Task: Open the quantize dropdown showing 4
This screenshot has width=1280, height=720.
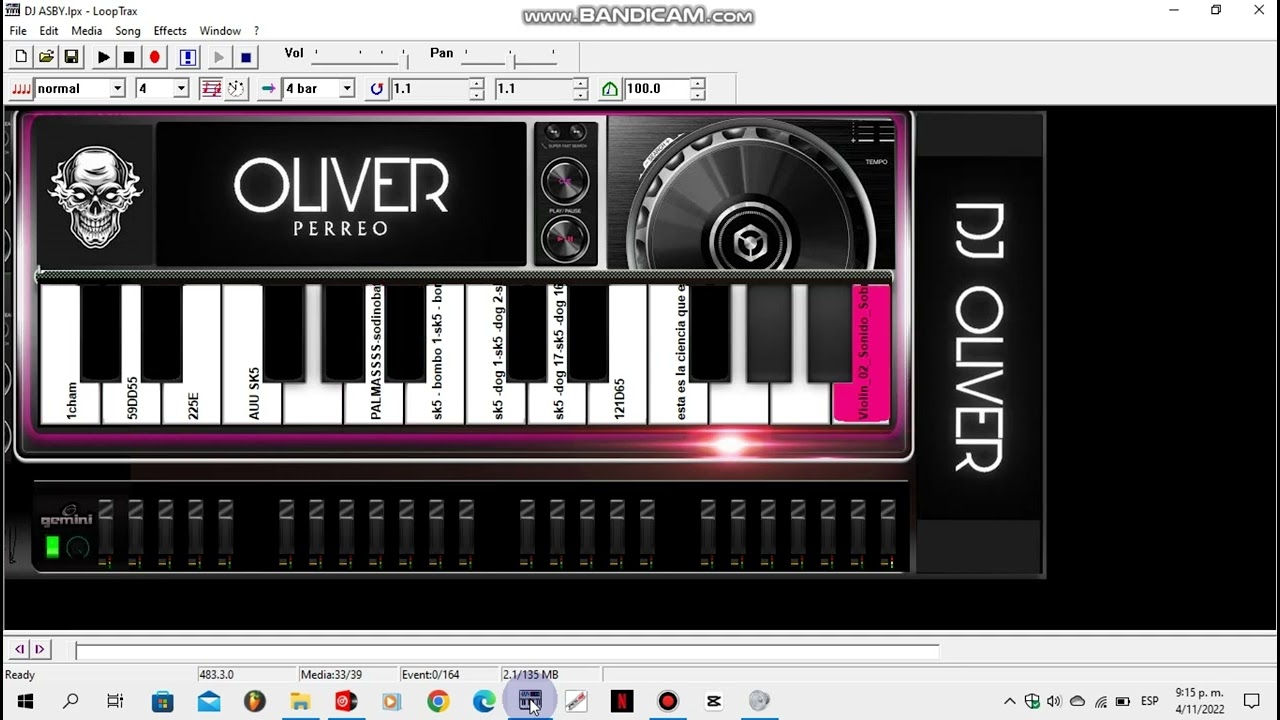Action: 181,89
